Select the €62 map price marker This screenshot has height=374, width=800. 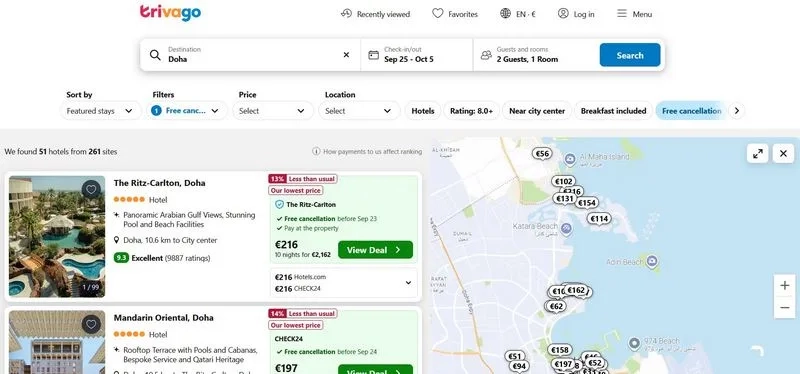click(x=556, y=306)
